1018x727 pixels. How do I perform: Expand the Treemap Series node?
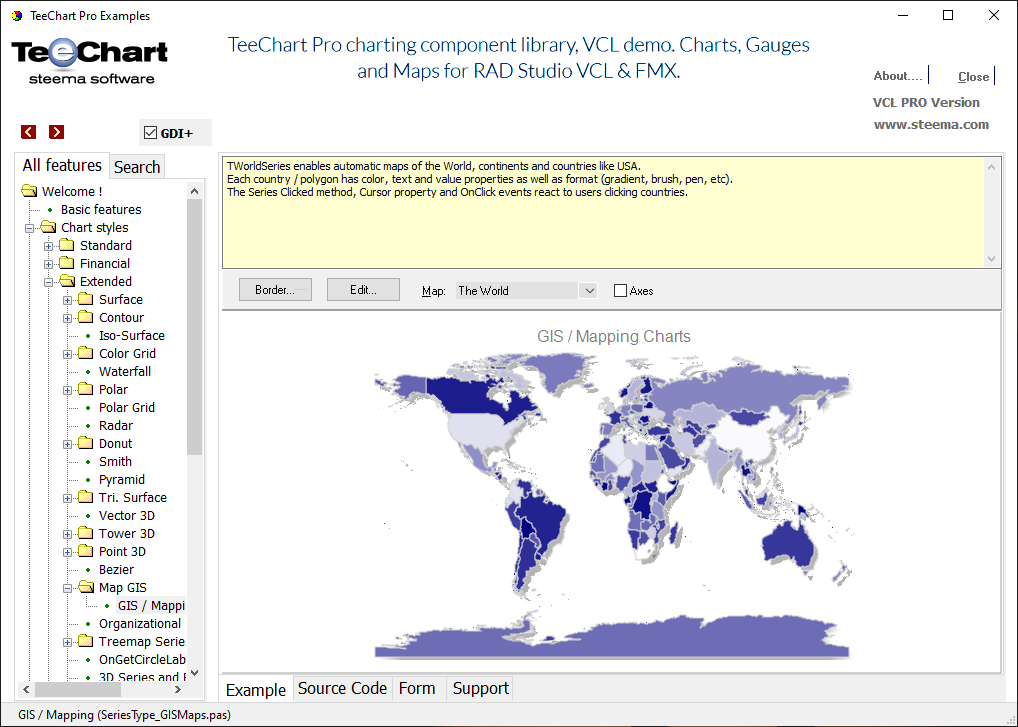click(68, 642)
